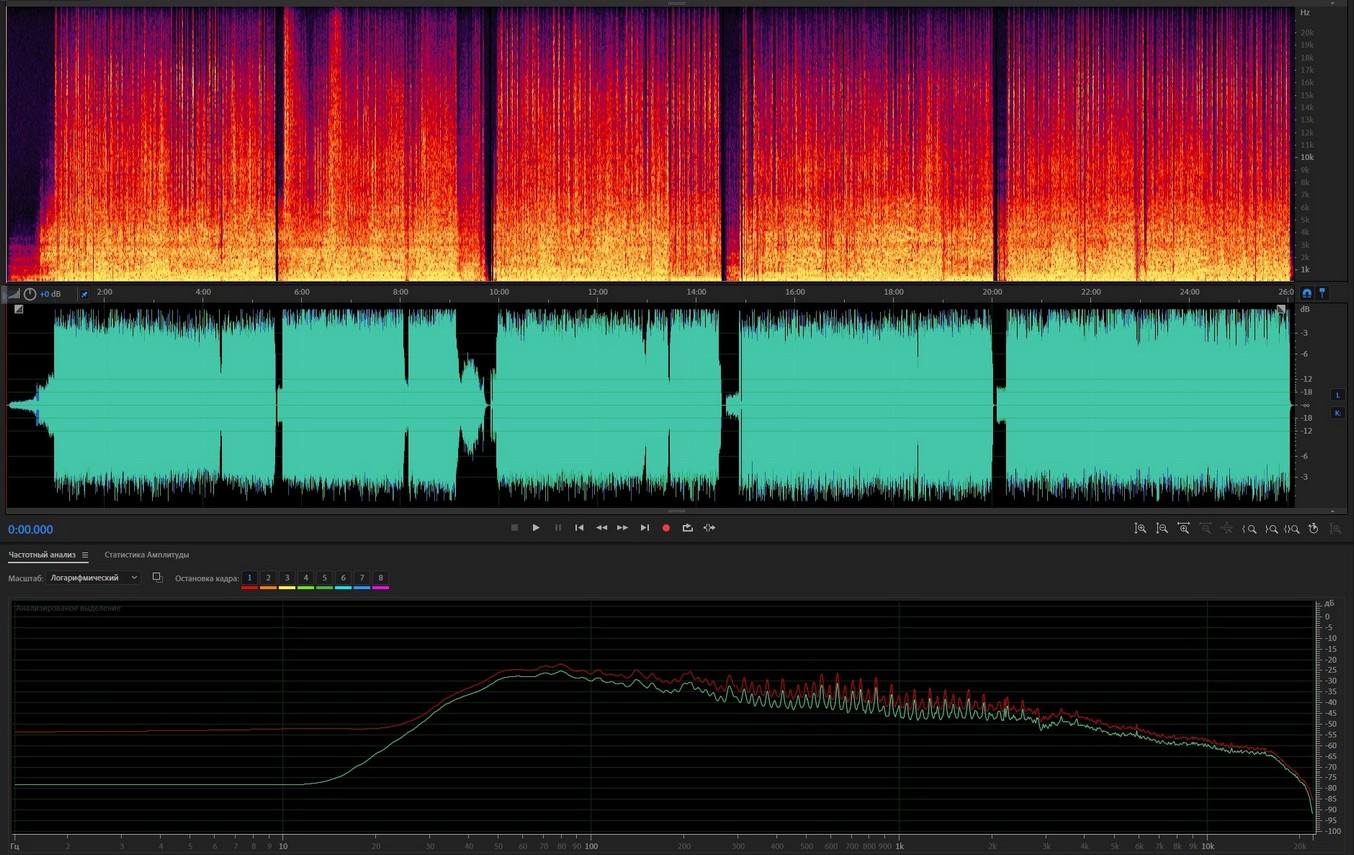
Task: Click the Fade In handle on waveform
Action: [x=18, y=309]
